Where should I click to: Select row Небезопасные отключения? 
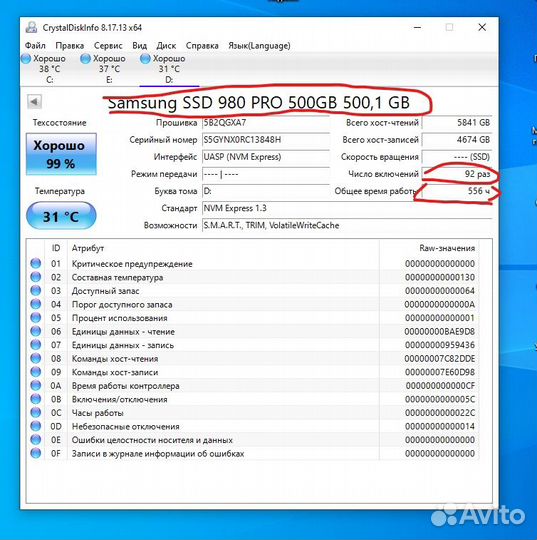click(253, 426)
